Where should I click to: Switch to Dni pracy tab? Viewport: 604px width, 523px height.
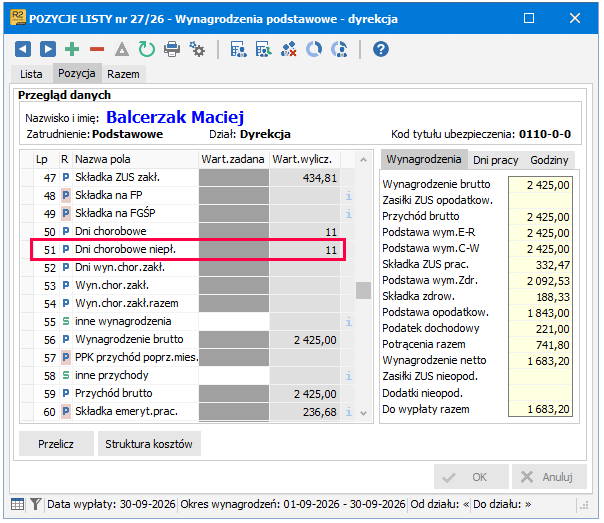tap(495, 160)
